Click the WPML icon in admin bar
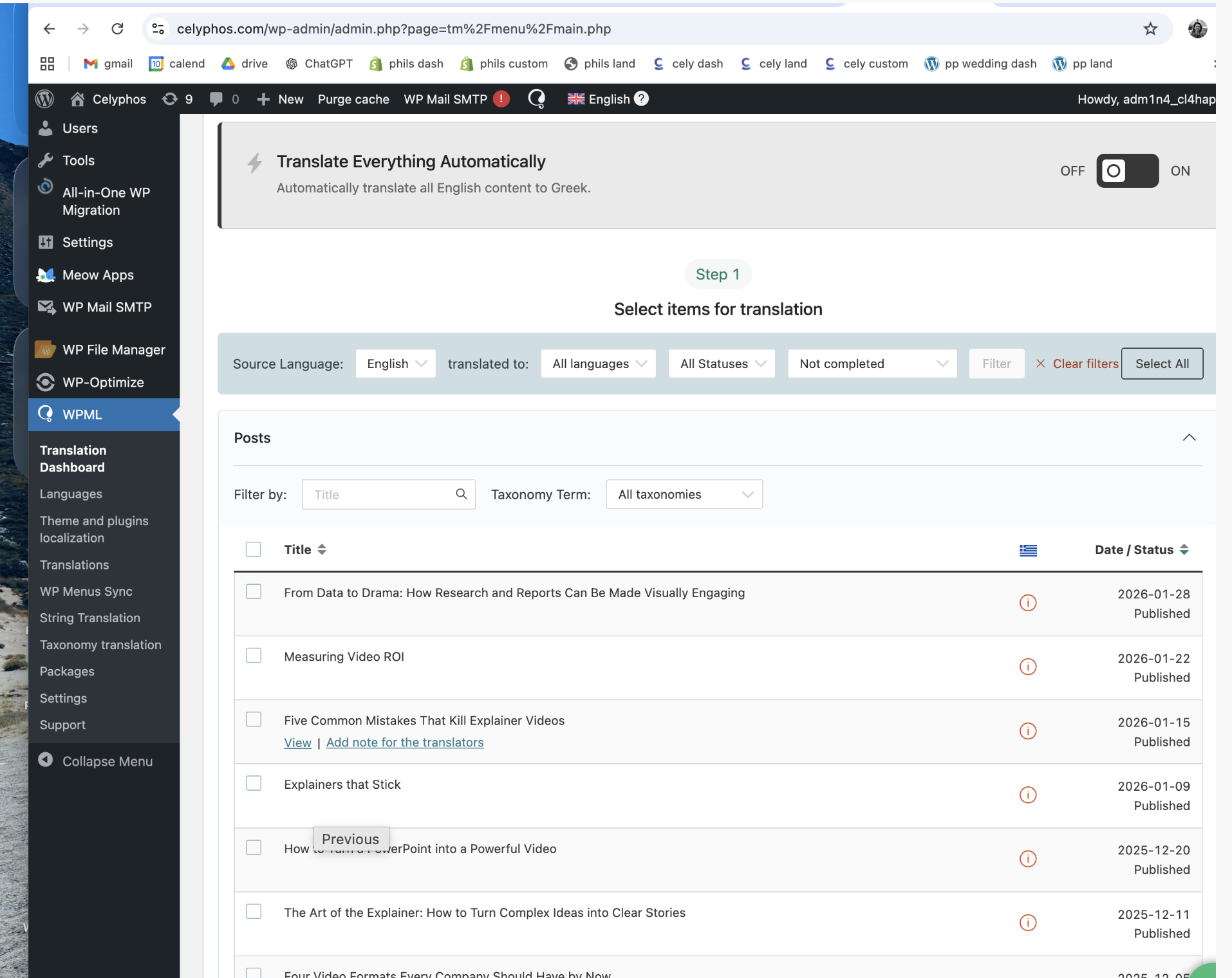Image resolution: width=1232 pixels, height=978 pixels. (x=536, y=99)
